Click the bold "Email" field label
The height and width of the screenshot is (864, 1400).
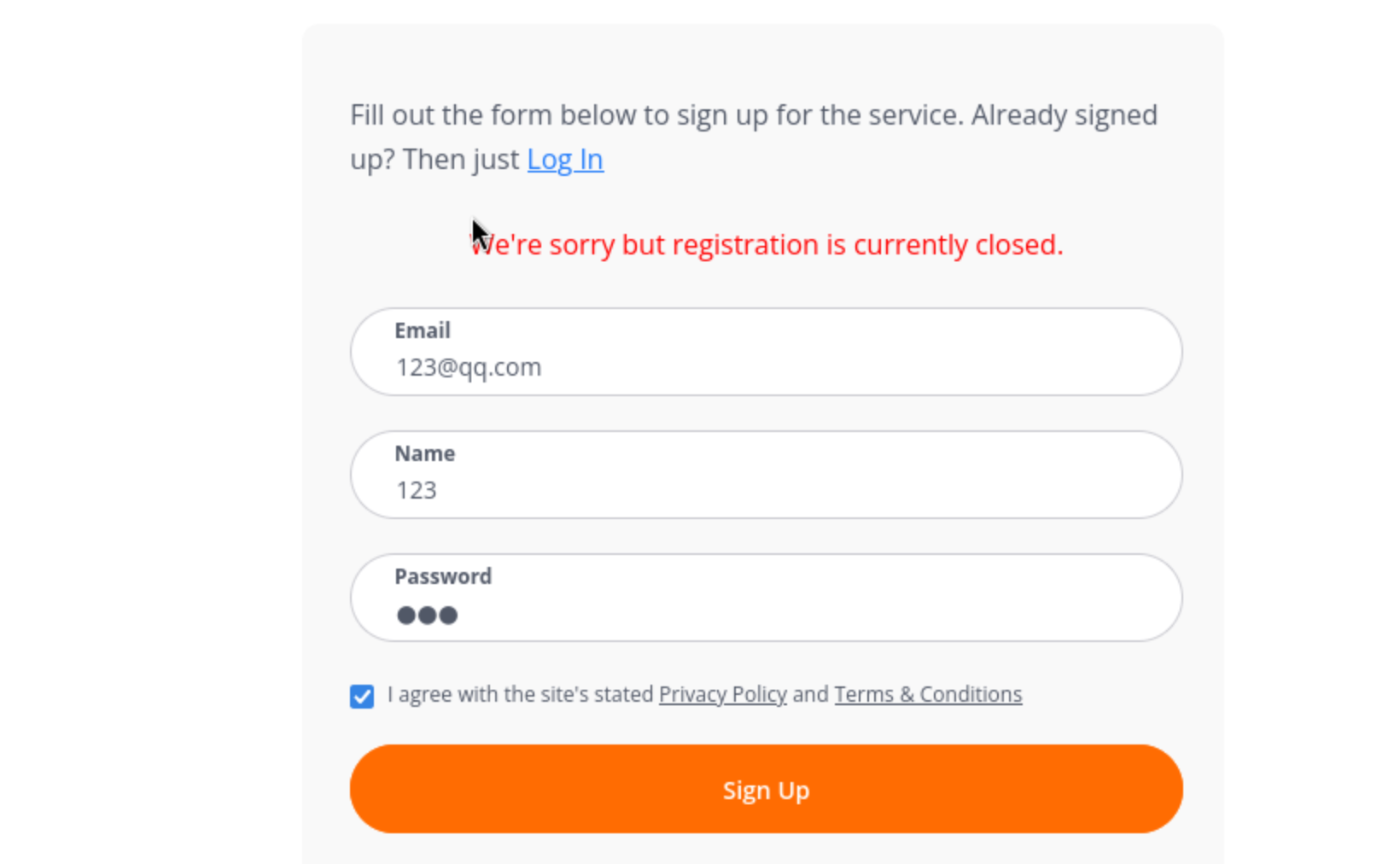click(423, 330)
